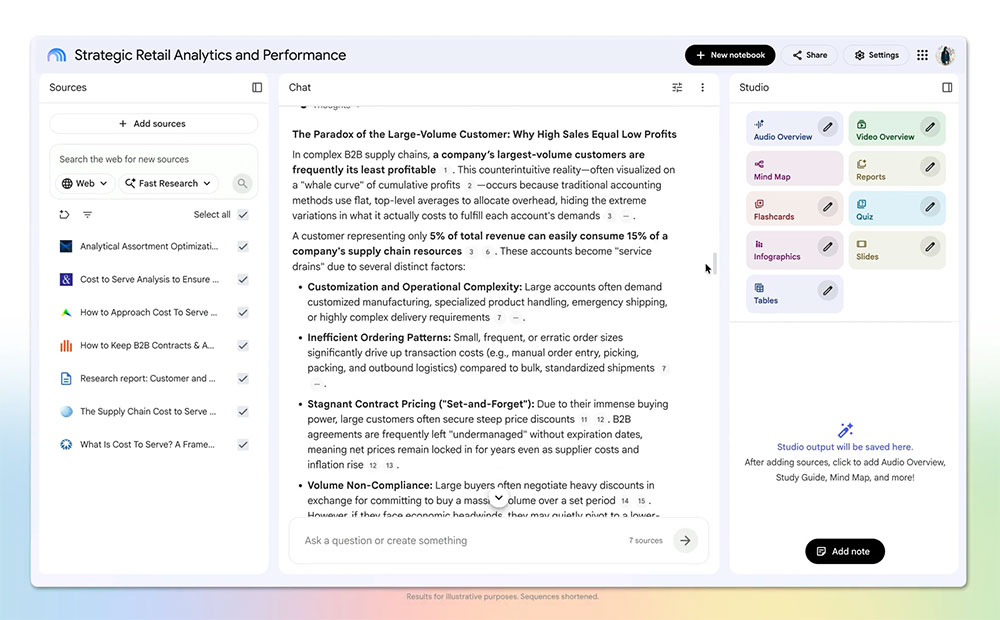
Task: Edit Slides settings with pencil
Action: (x=930, y=247)
